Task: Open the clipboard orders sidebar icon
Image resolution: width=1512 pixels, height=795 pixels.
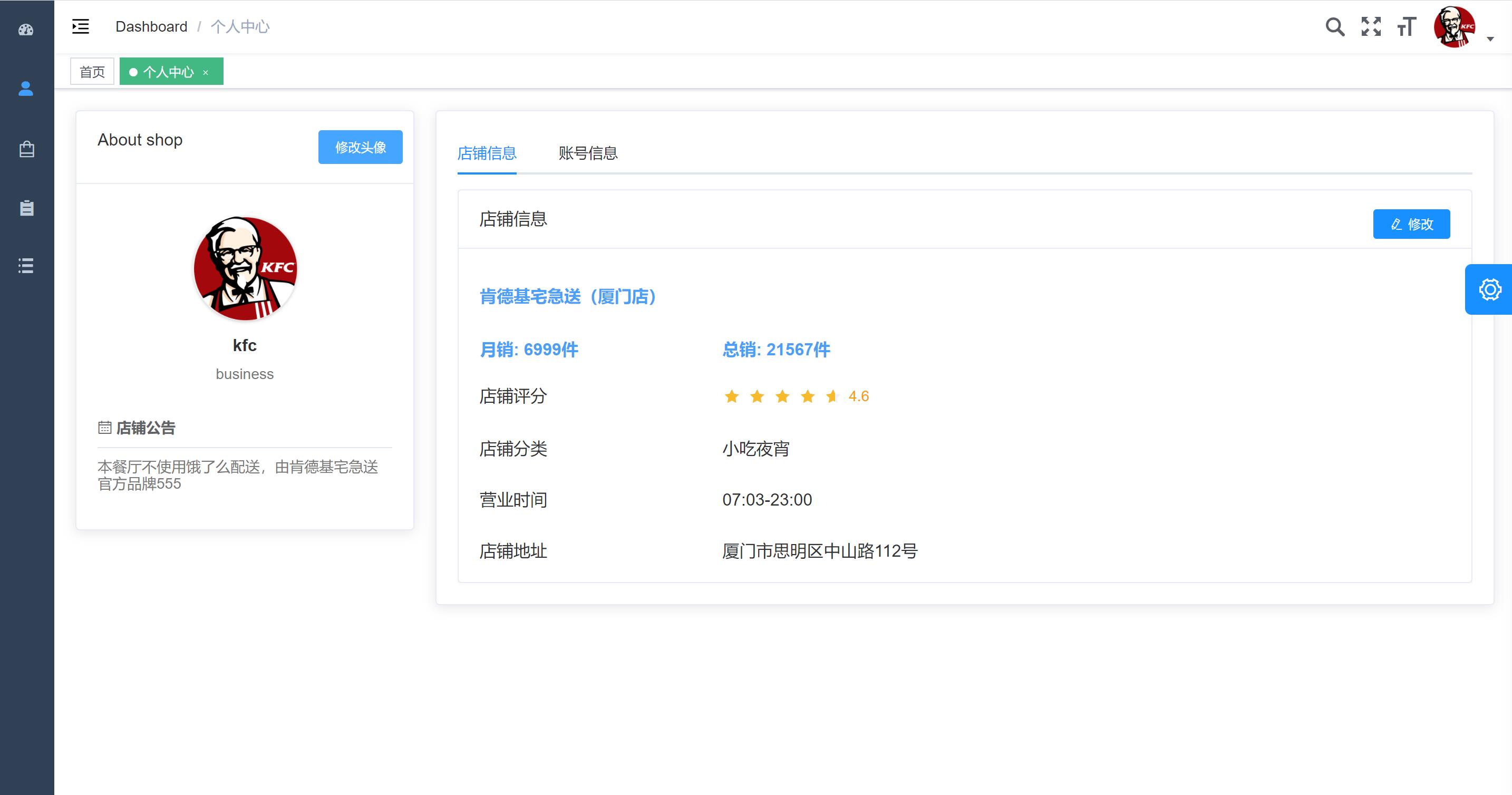Action: 26,207
